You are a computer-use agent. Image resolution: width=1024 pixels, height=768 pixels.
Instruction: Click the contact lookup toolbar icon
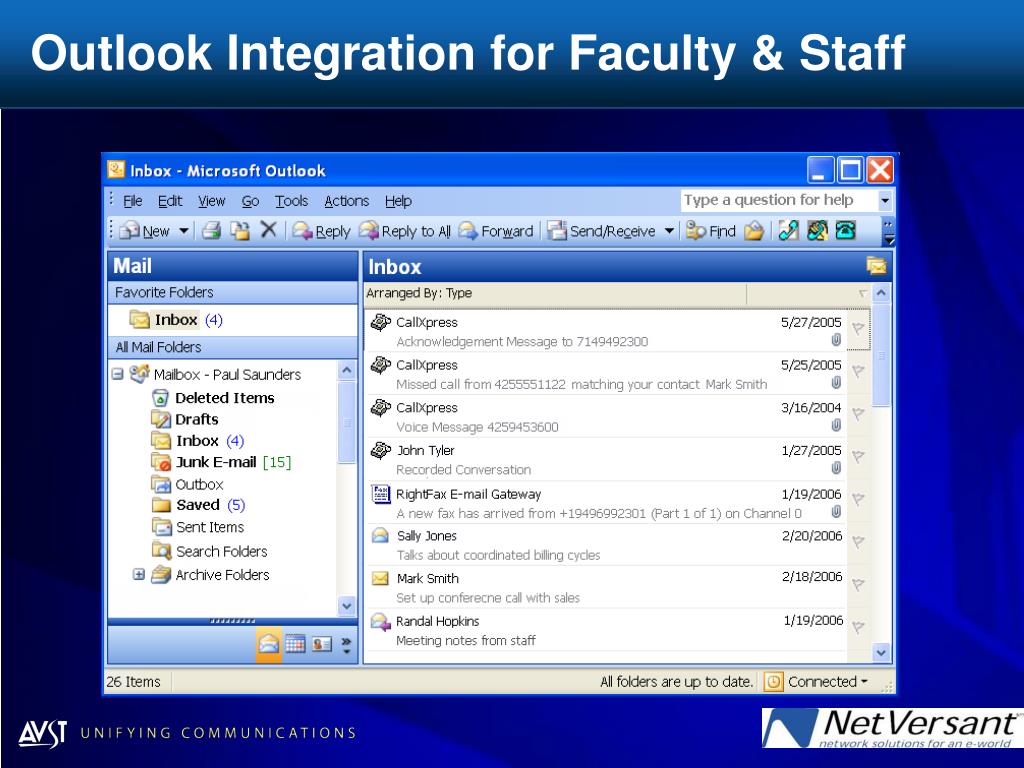pos(817,231)
